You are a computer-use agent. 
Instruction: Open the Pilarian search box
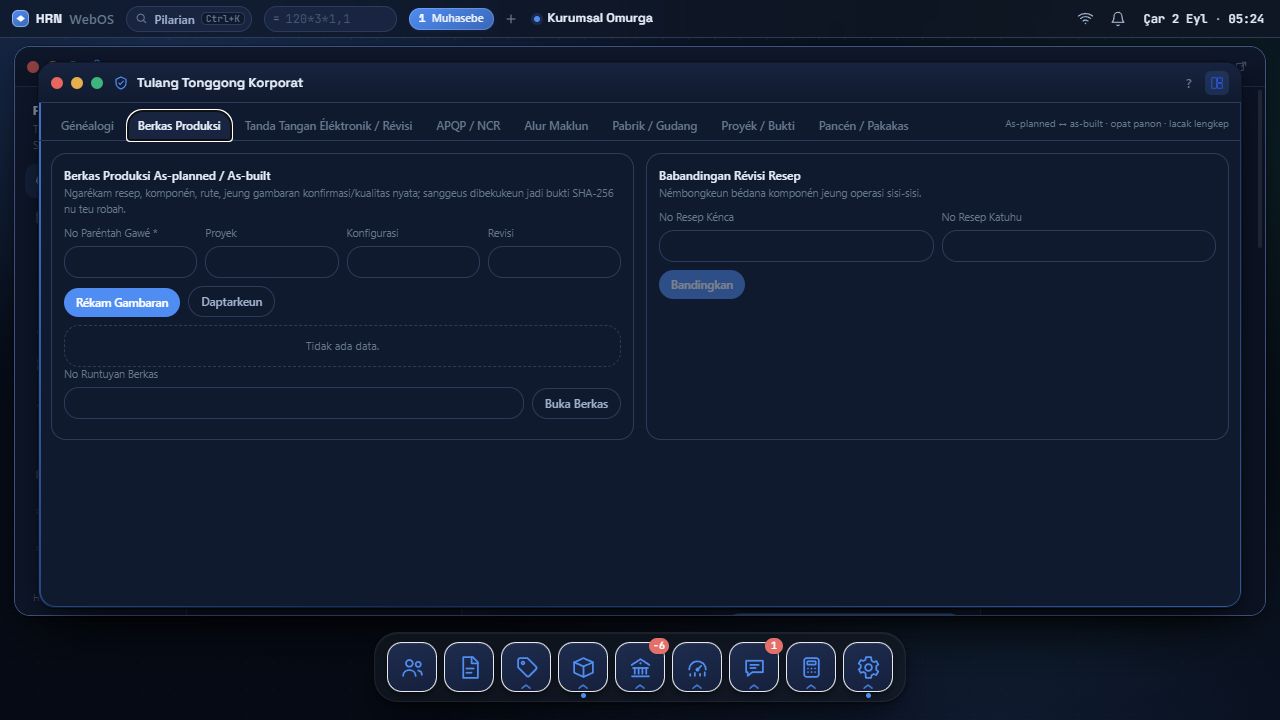coord(189,19)
